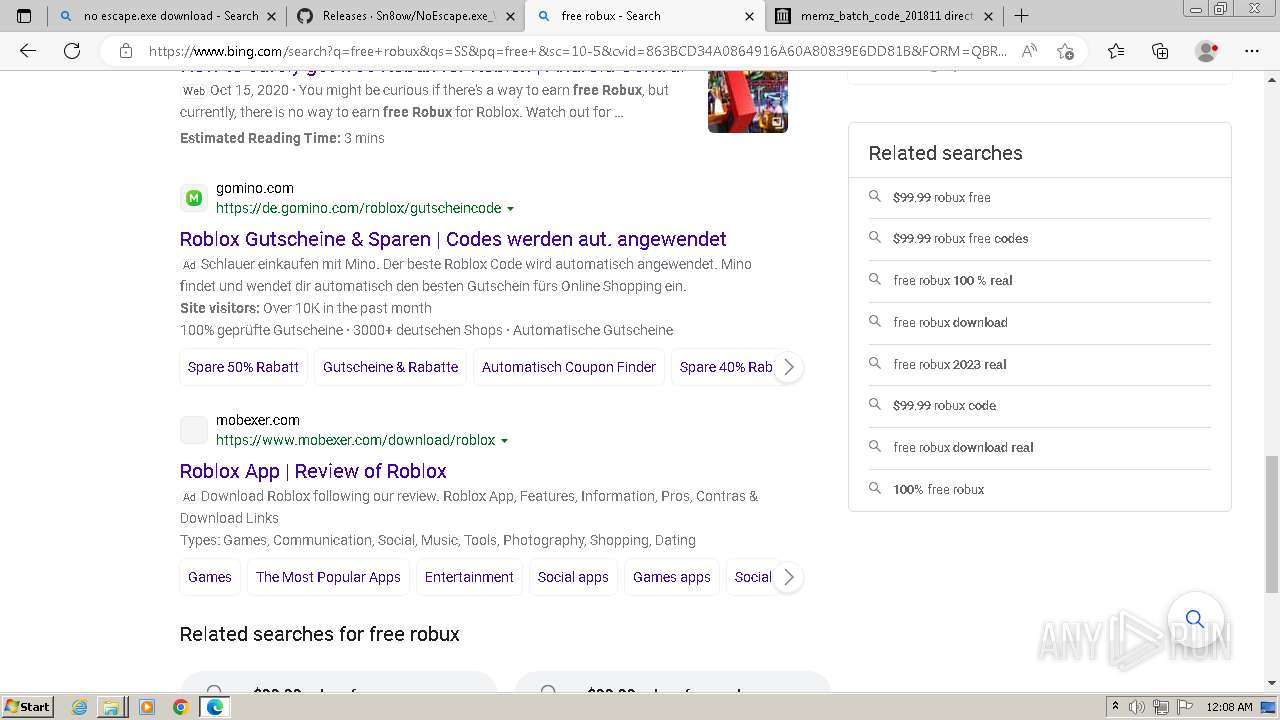Image resolution: width=1280 pixels, height=720 pixels.
Task: Show hidden system tray icons
Action: click(1115, 707)
